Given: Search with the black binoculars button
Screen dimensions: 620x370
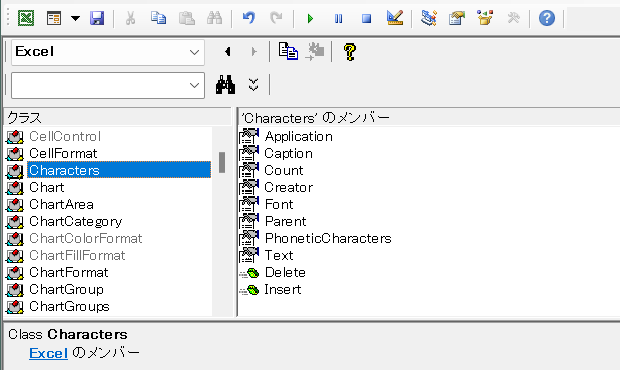Looking at the screenshot, I should [225, 85].
